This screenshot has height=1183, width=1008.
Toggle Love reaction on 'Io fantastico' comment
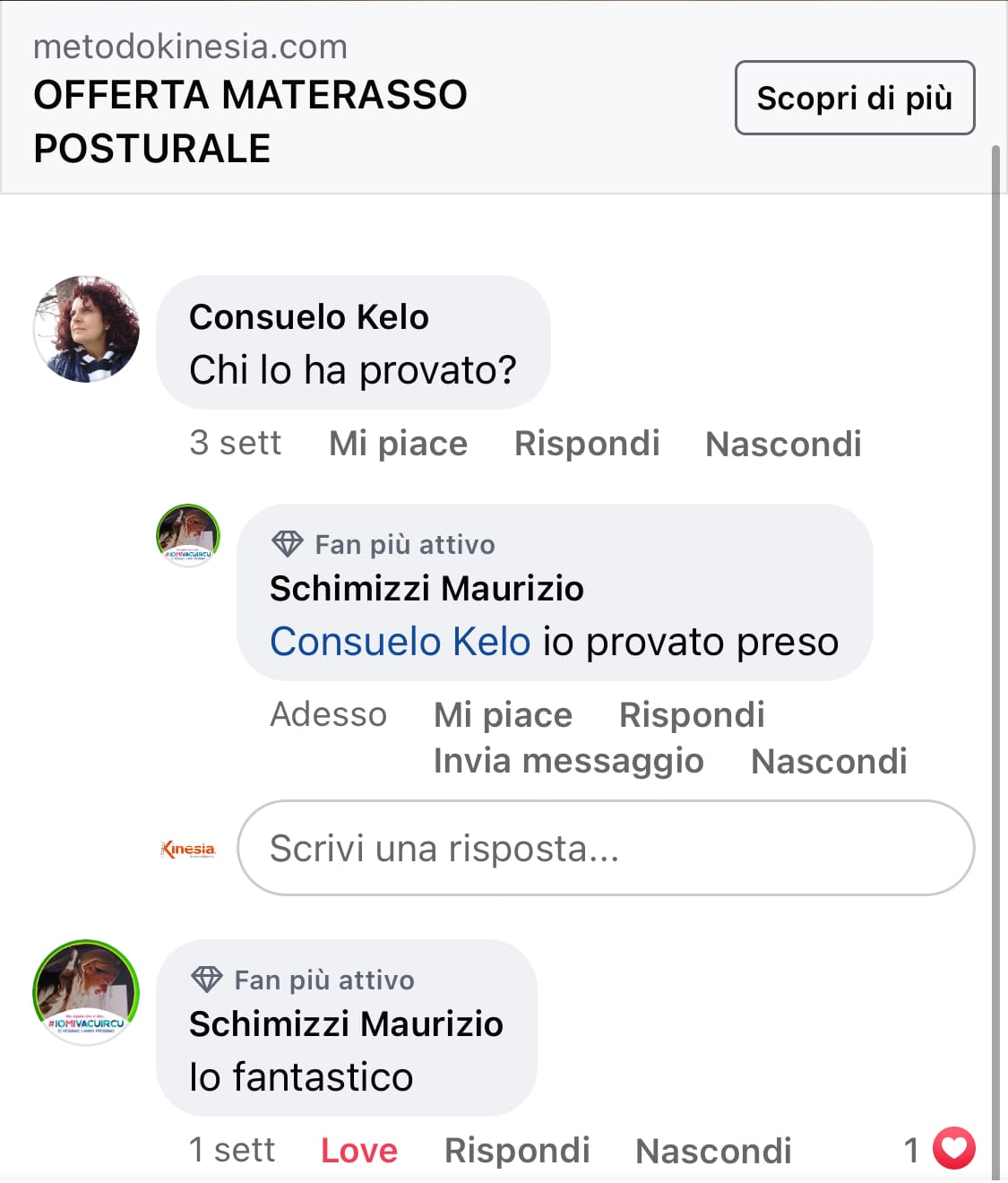358,1150
